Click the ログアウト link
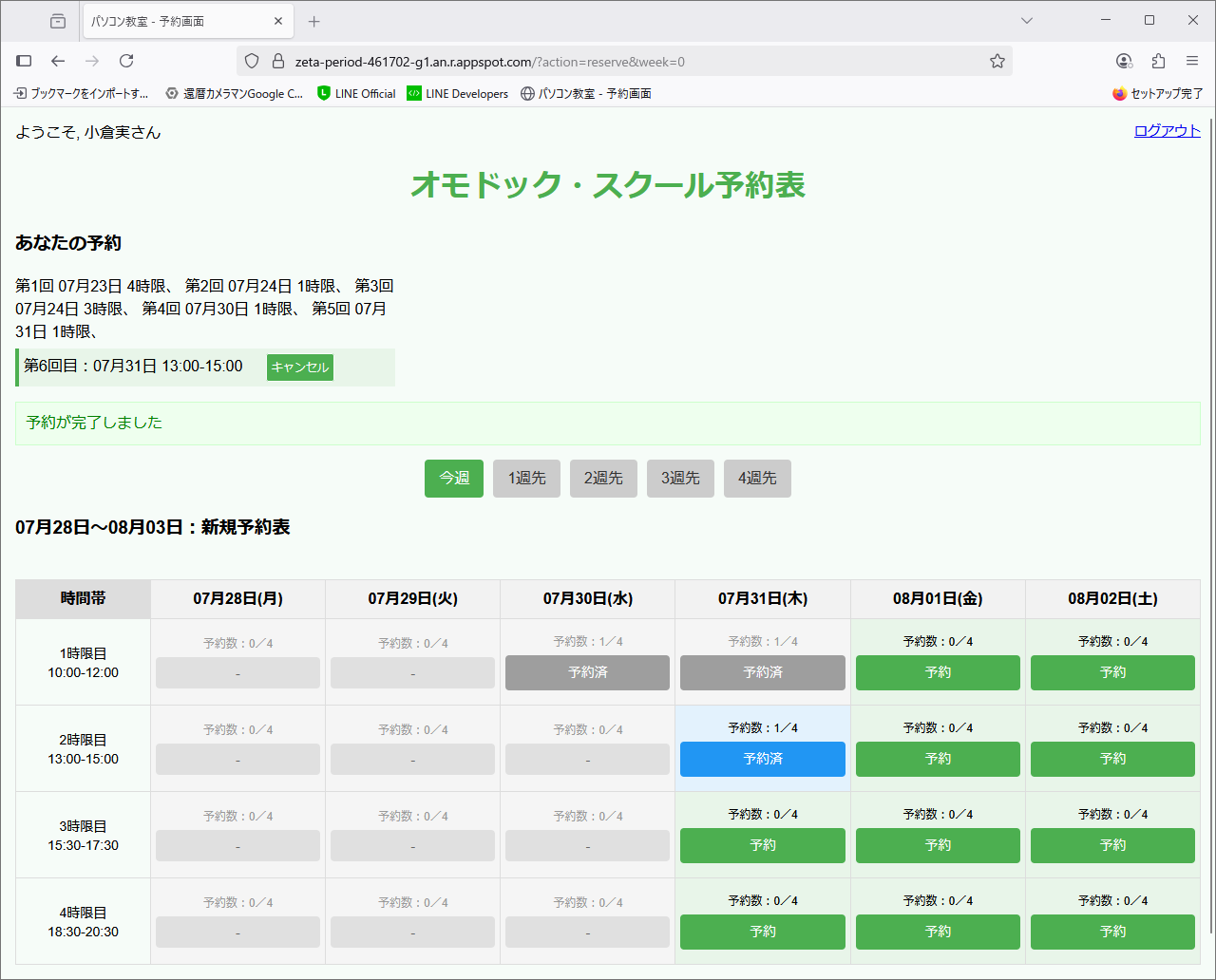Viewport: 1216px width, 980px height. 1167,131
